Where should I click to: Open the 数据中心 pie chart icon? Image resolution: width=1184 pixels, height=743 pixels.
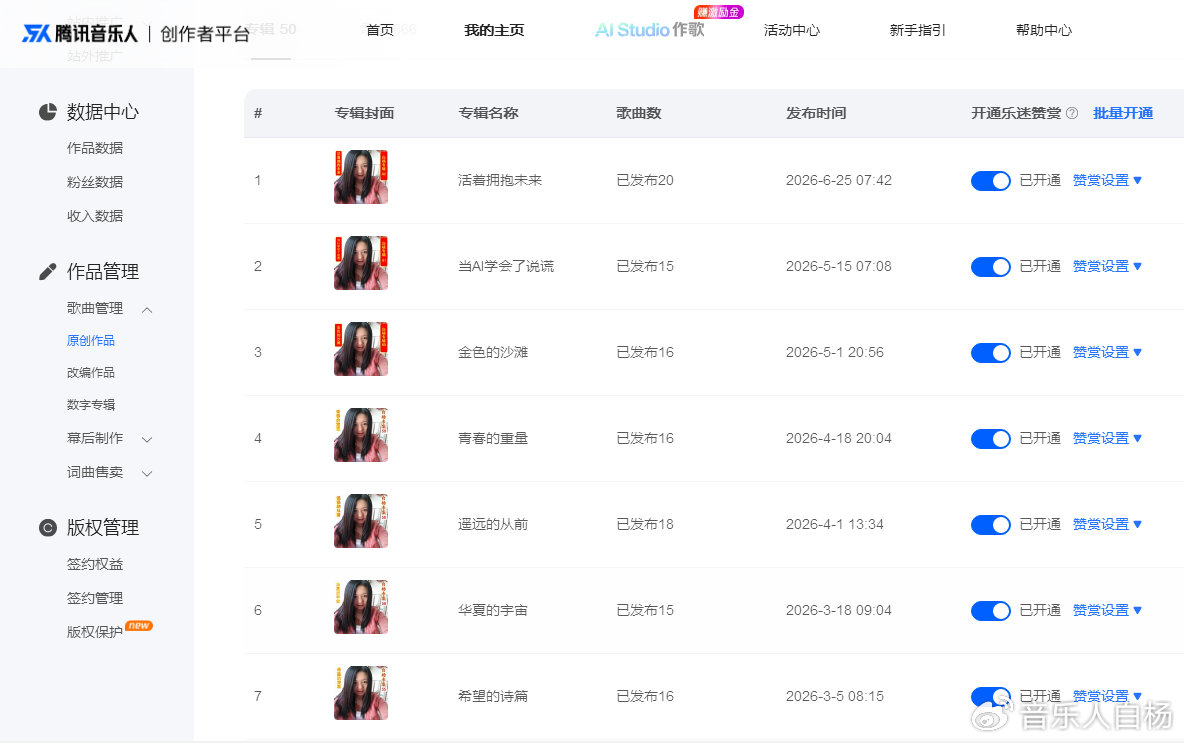[x=48, y=112]
